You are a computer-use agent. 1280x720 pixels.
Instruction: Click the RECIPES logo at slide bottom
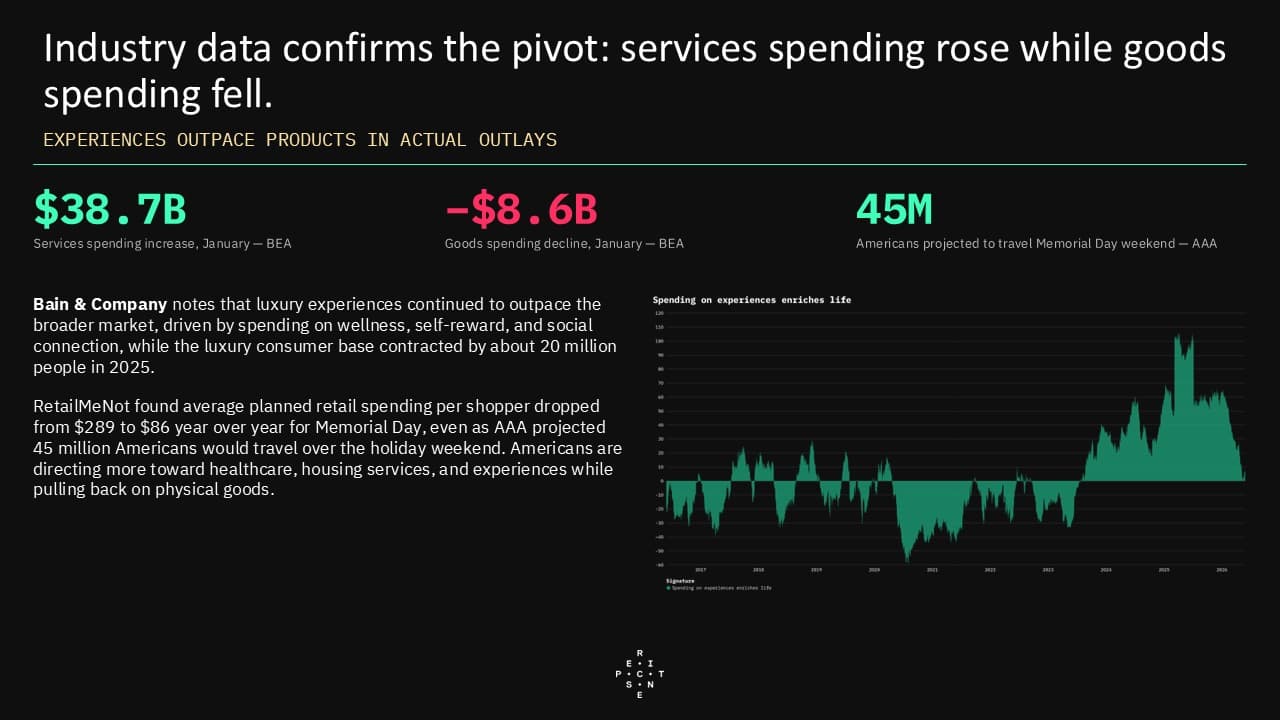click(x=640, y=673)
